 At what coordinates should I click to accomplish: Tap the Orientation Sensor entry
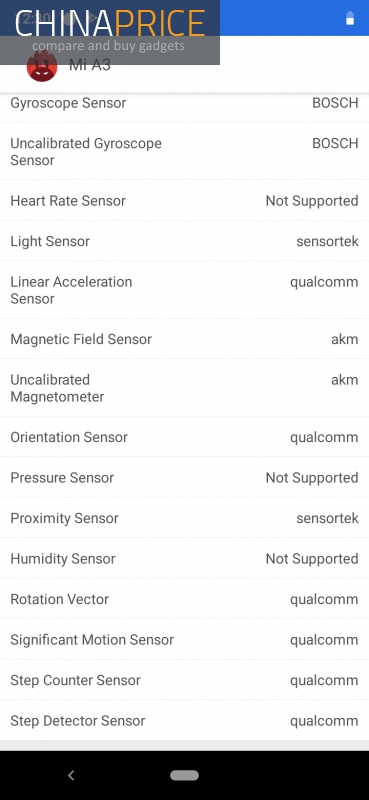coord(184,437)
